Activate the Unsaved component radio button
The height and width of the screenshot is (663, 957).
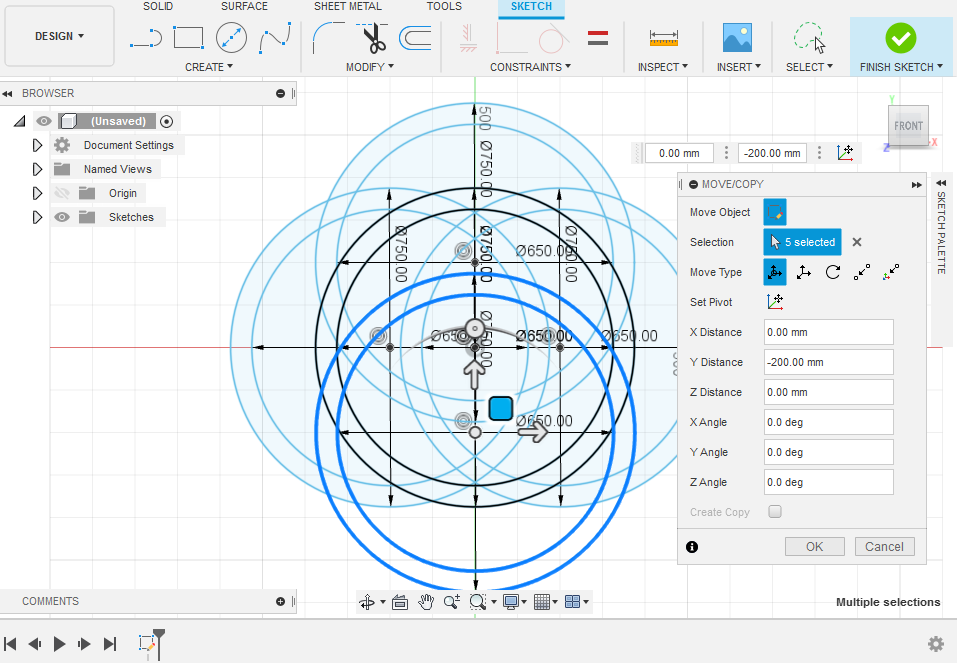coord(167,121)
